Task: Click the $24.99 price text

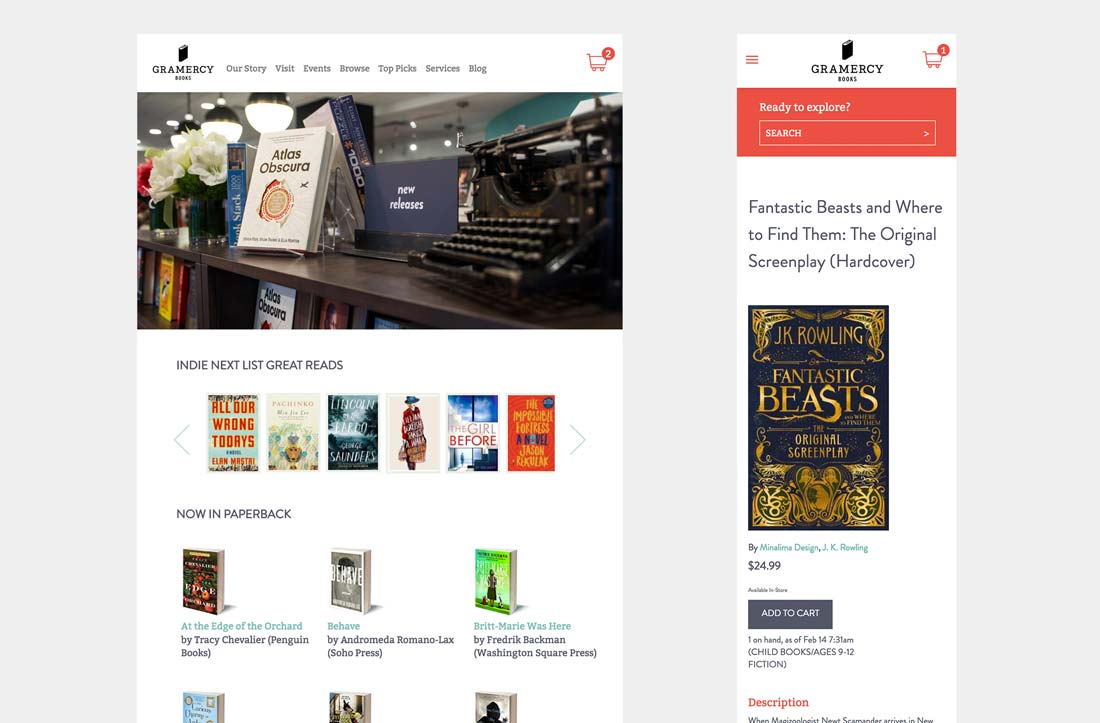Action: point(764,566)
